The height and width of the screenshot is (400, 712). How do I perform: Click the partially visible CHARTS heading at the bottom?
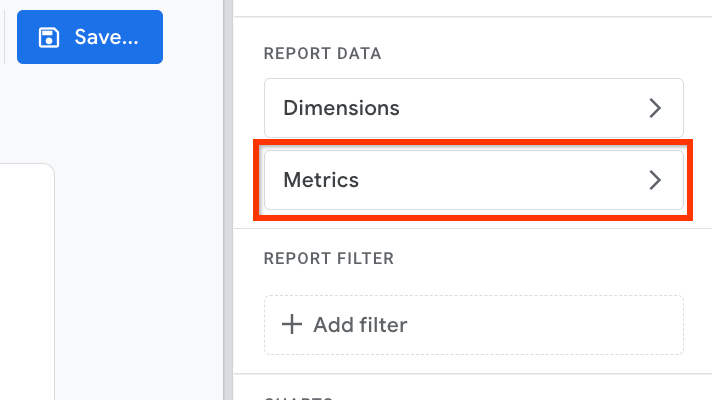click(299, 398)
